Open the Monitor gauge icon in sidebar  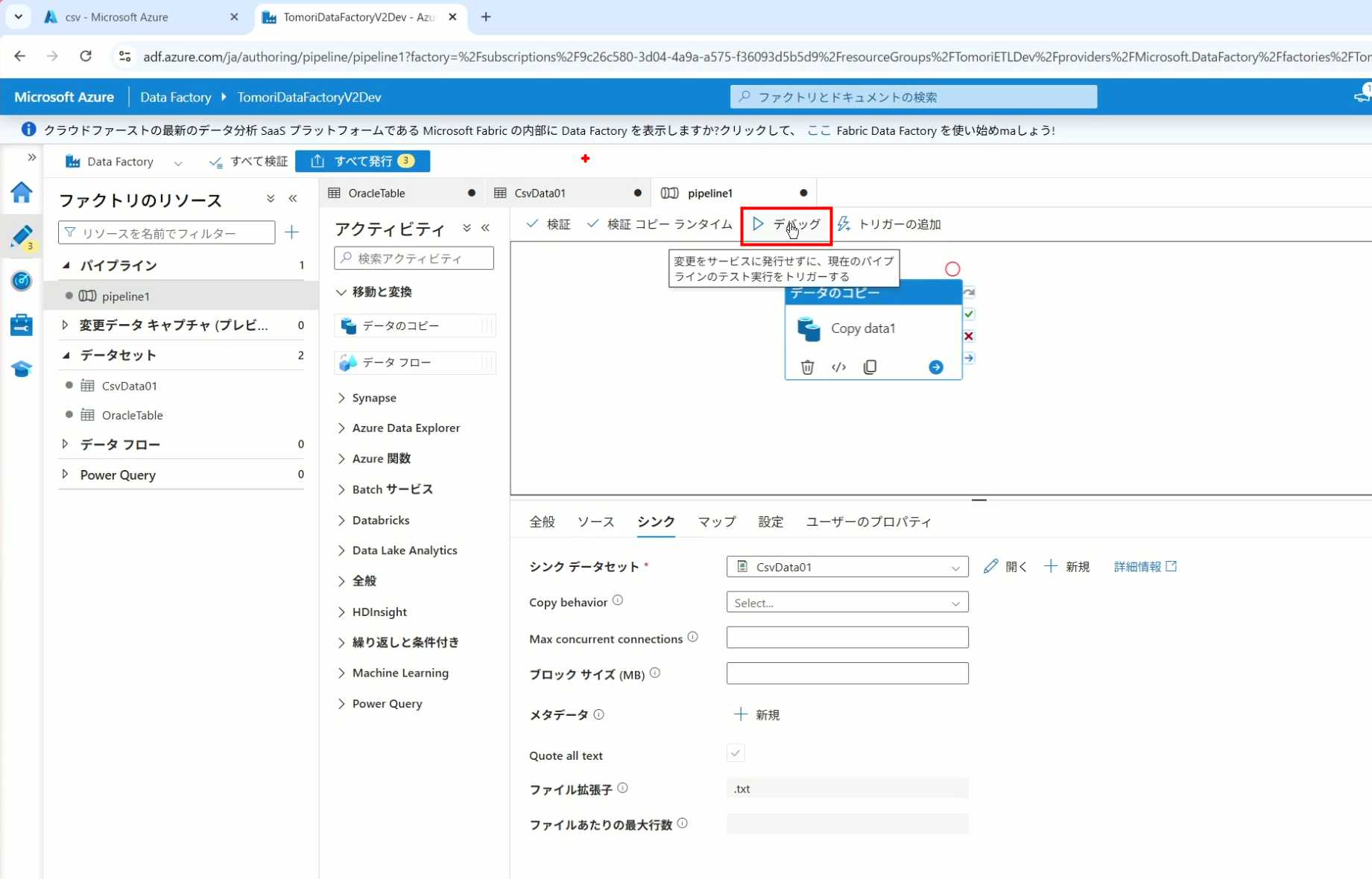(x=21, y=281)
